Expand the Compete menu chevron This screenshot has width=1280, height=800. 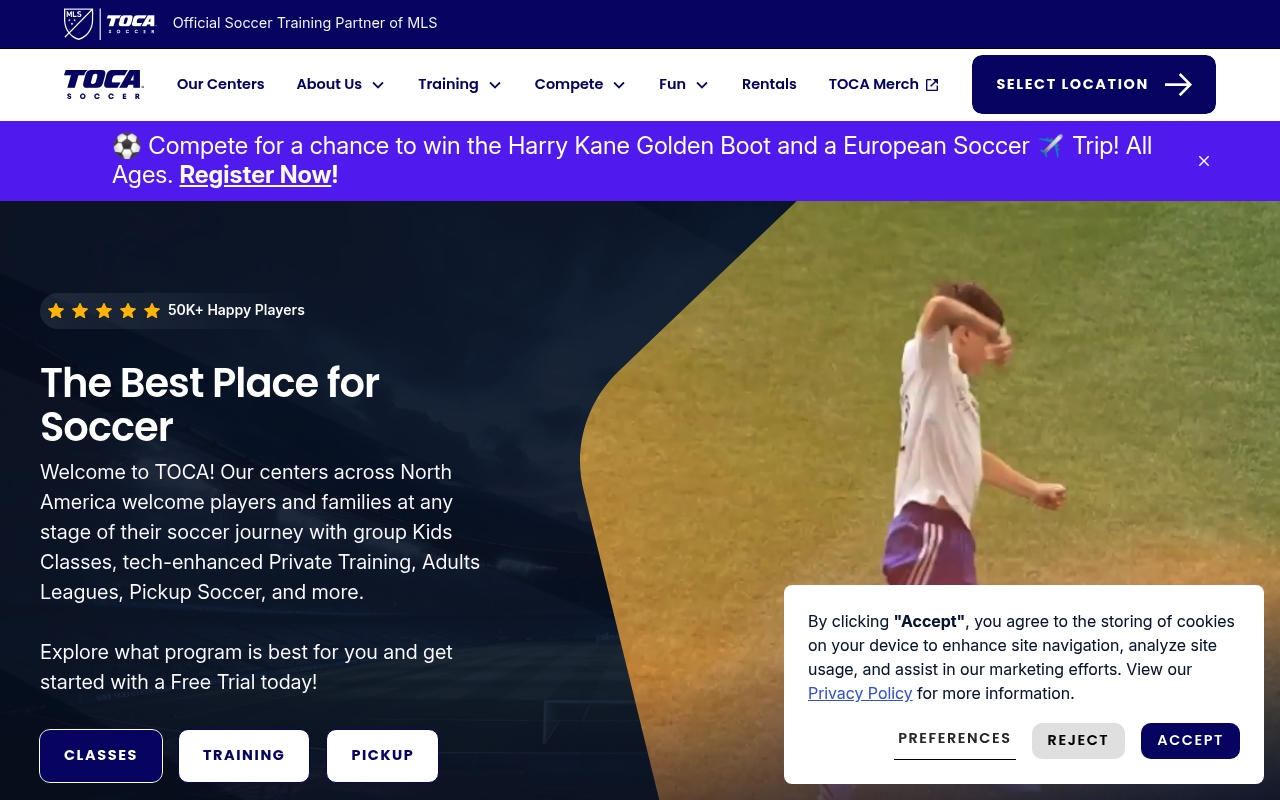pos(619,85)
